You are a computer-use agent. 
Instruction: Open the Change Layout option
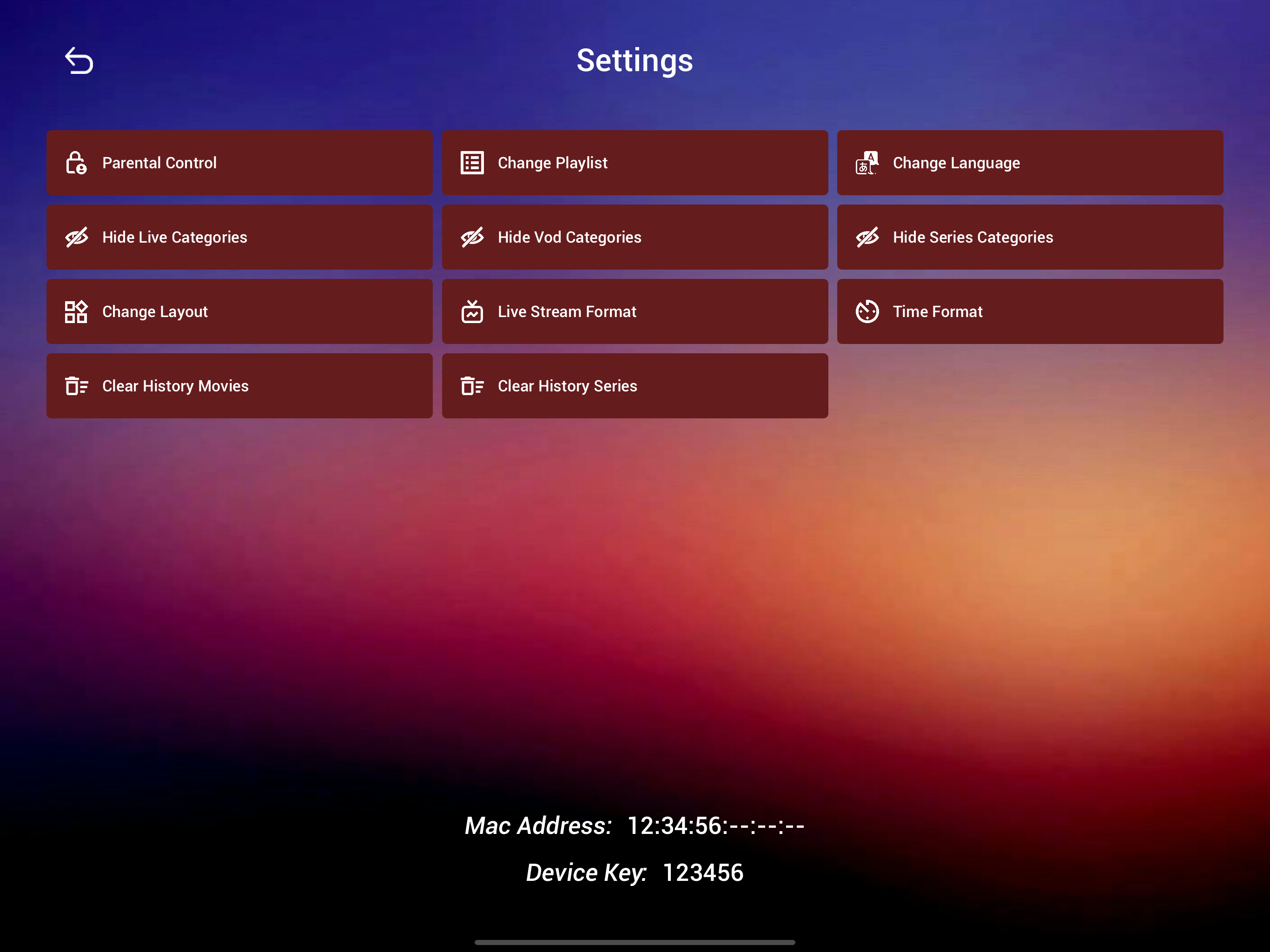click(239, 312)
